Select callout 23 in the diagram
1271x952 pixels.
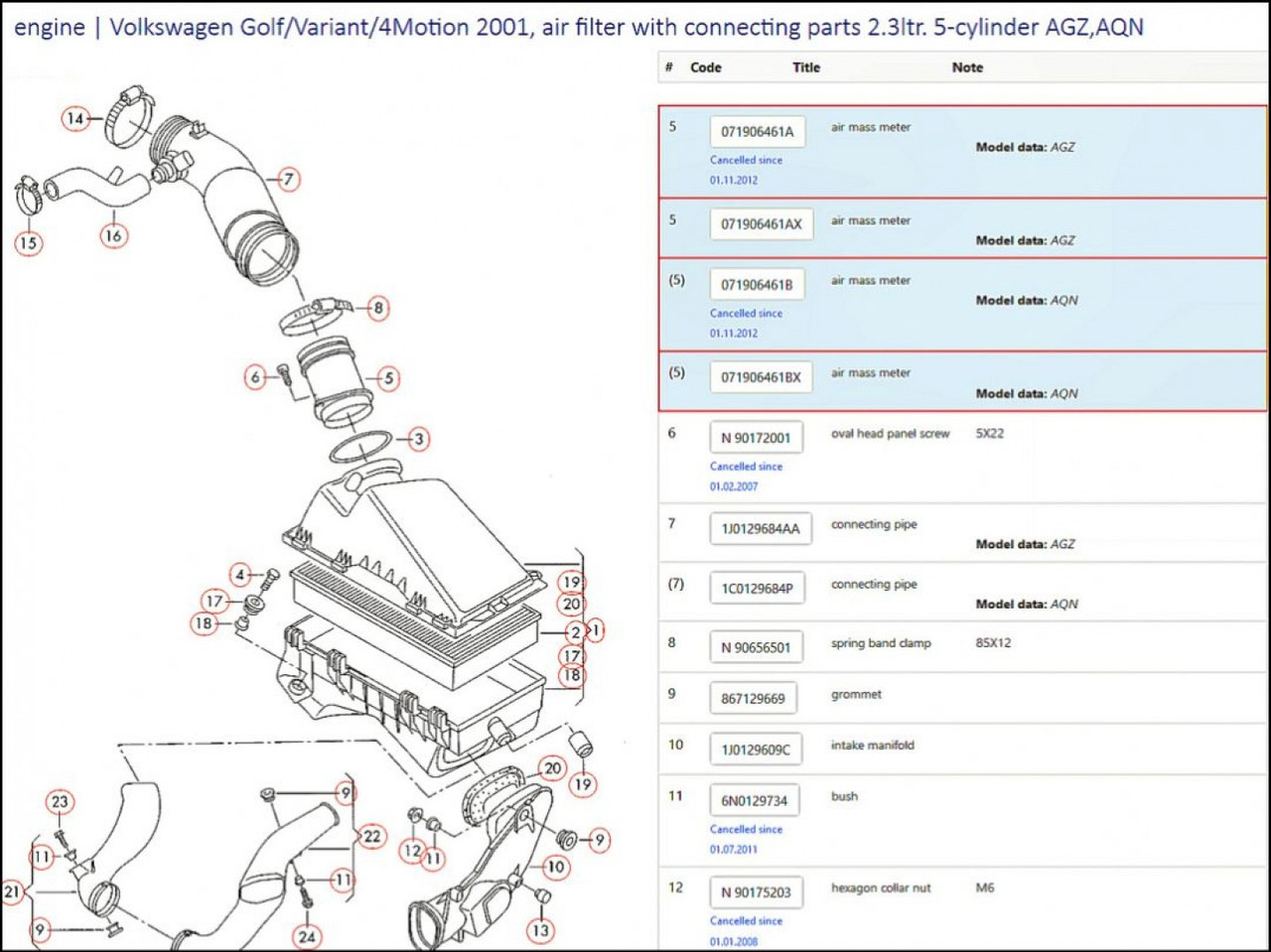coord(60,802)
